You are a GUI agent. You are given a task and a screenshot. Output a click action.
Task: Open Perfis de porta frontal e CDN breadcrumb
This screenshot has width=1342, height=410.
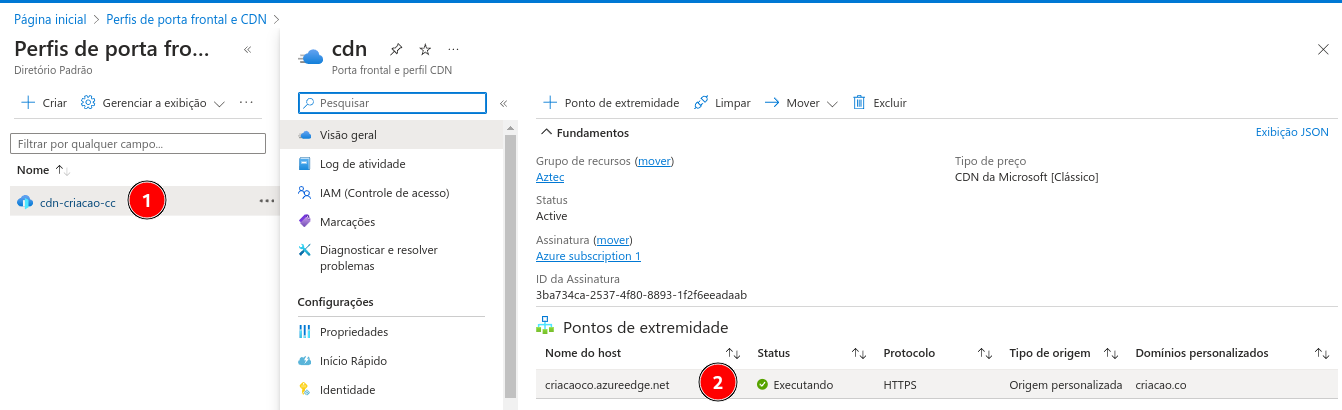pyautogui.click(x=186, y=19)
